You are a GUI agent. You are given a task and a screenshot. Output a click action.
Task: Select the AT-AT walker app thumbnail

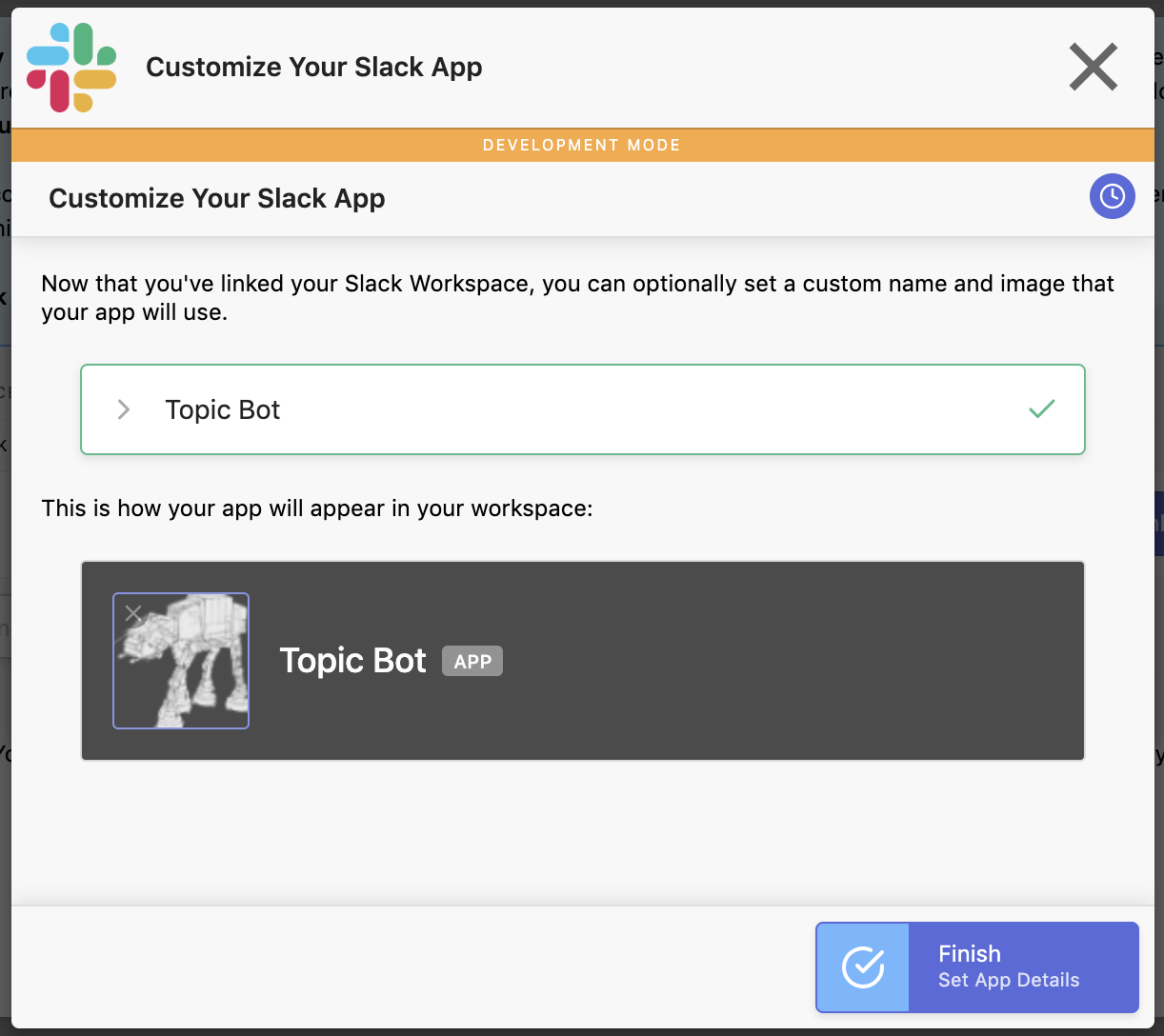pyautogui.click(x=181, y=661)
